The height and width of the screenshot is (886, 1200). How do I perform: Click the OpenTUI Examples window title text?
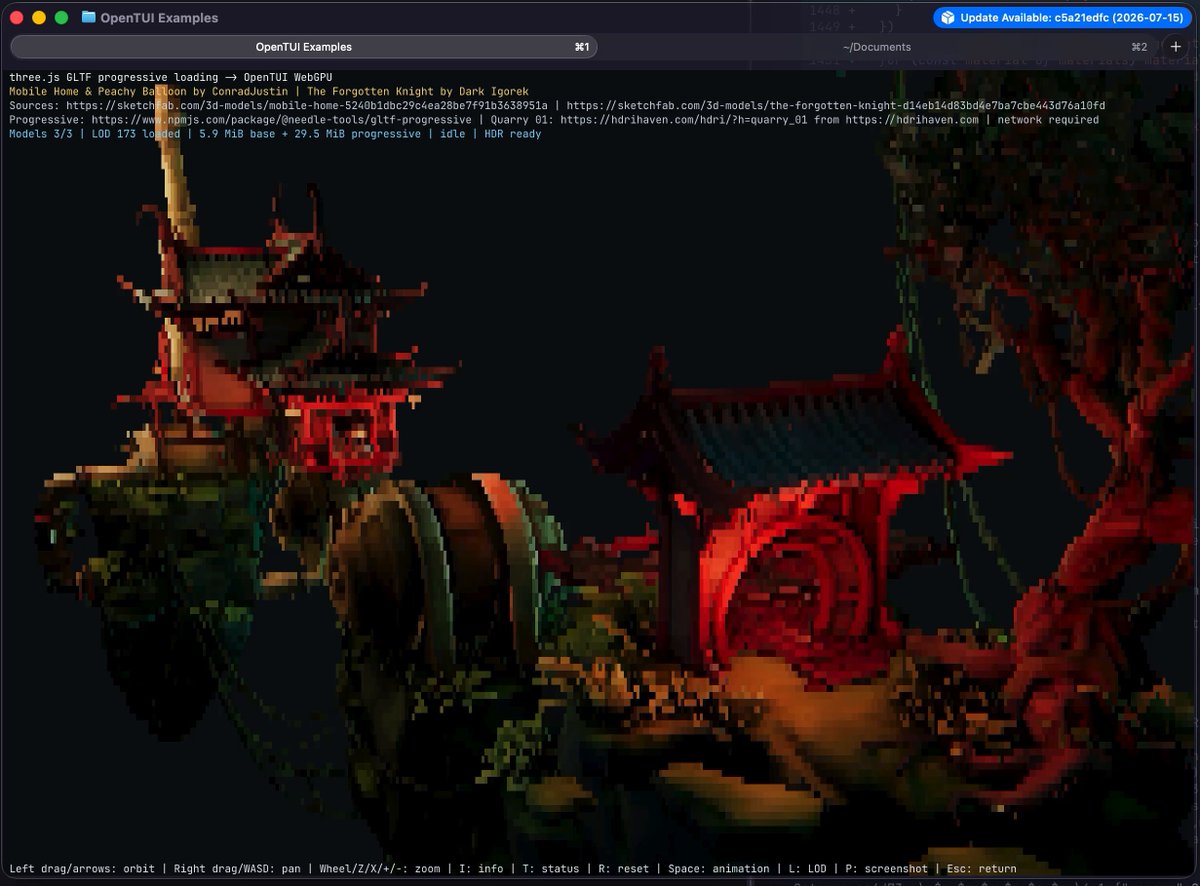pos(159,18)
